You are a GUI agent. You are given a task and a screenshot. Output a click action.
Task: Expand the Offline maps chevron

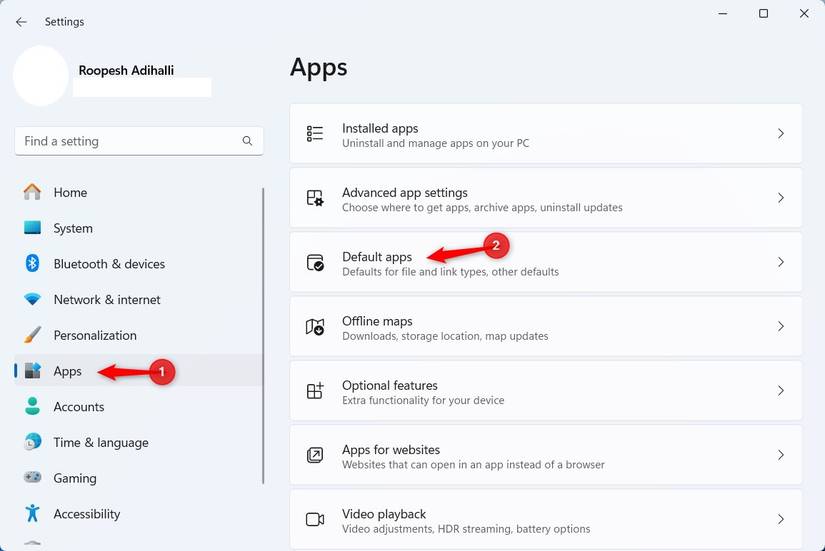781,327
